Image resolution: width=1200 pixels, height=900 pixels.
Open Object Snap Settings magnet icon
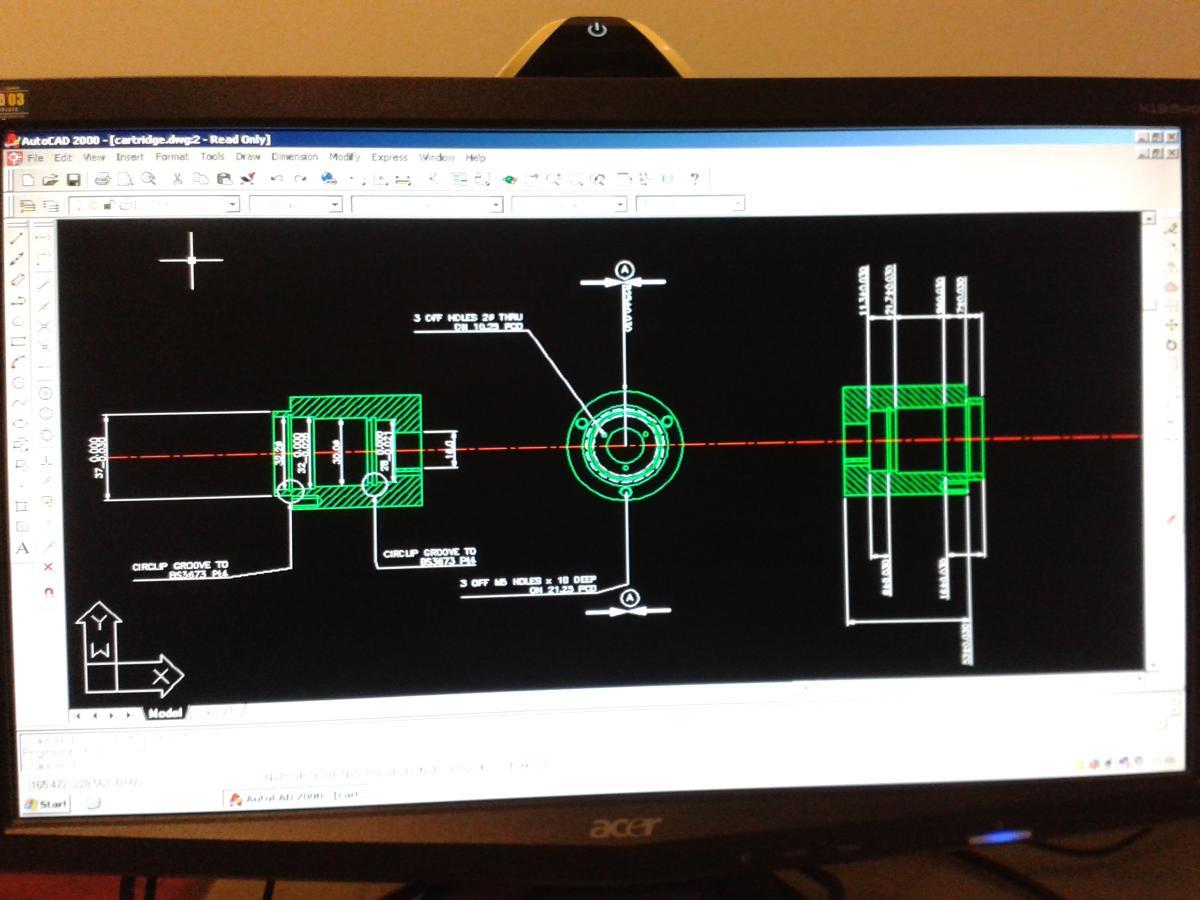point(48,591)
